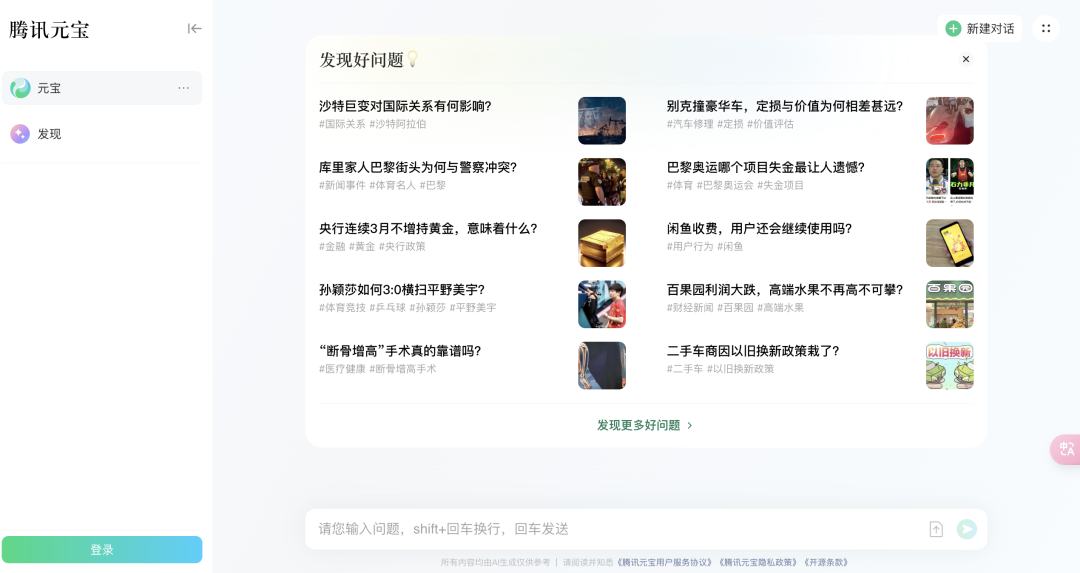Image resolution: width=1080 pixels, height=573 pixels.
Task: Open the 元宝 avatar icon in sidebar
Action: click(x=20, y=88)
